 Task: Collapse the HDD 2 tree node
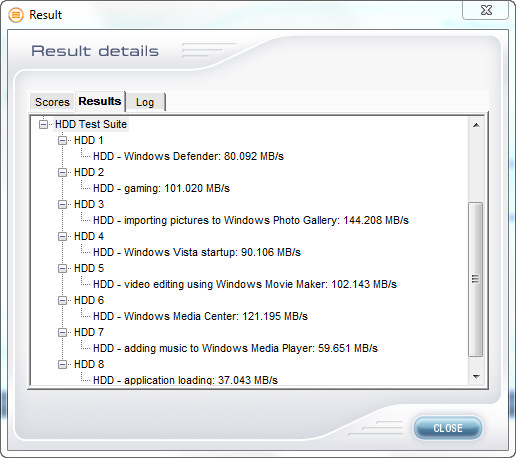click(x=62, y=172)
